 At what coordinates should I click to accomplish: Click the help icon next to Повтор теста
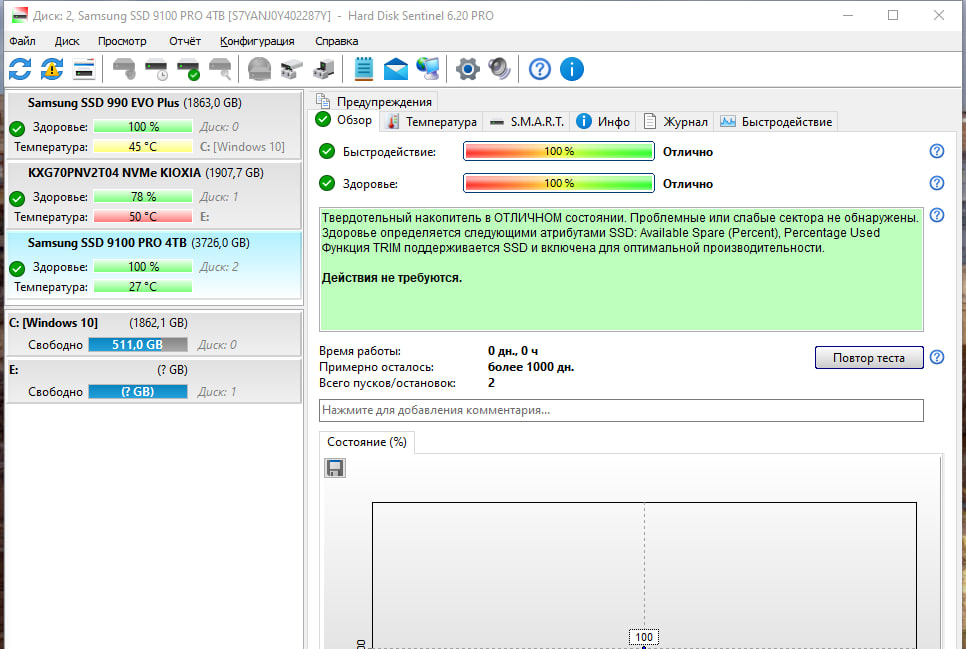[936, 357]
